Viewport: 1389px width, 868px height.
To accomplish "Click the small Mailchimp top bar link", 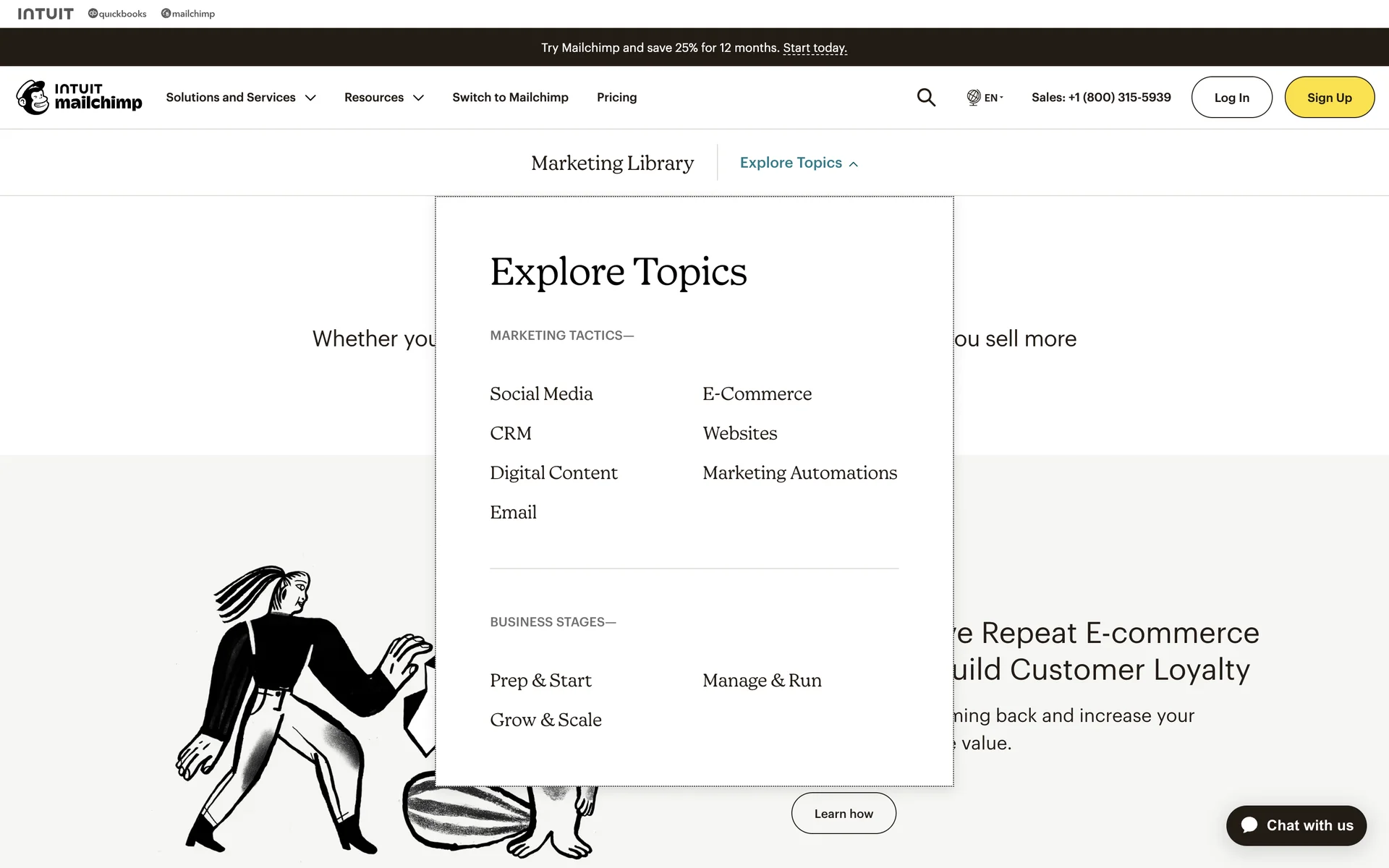I will coord(188,14).
